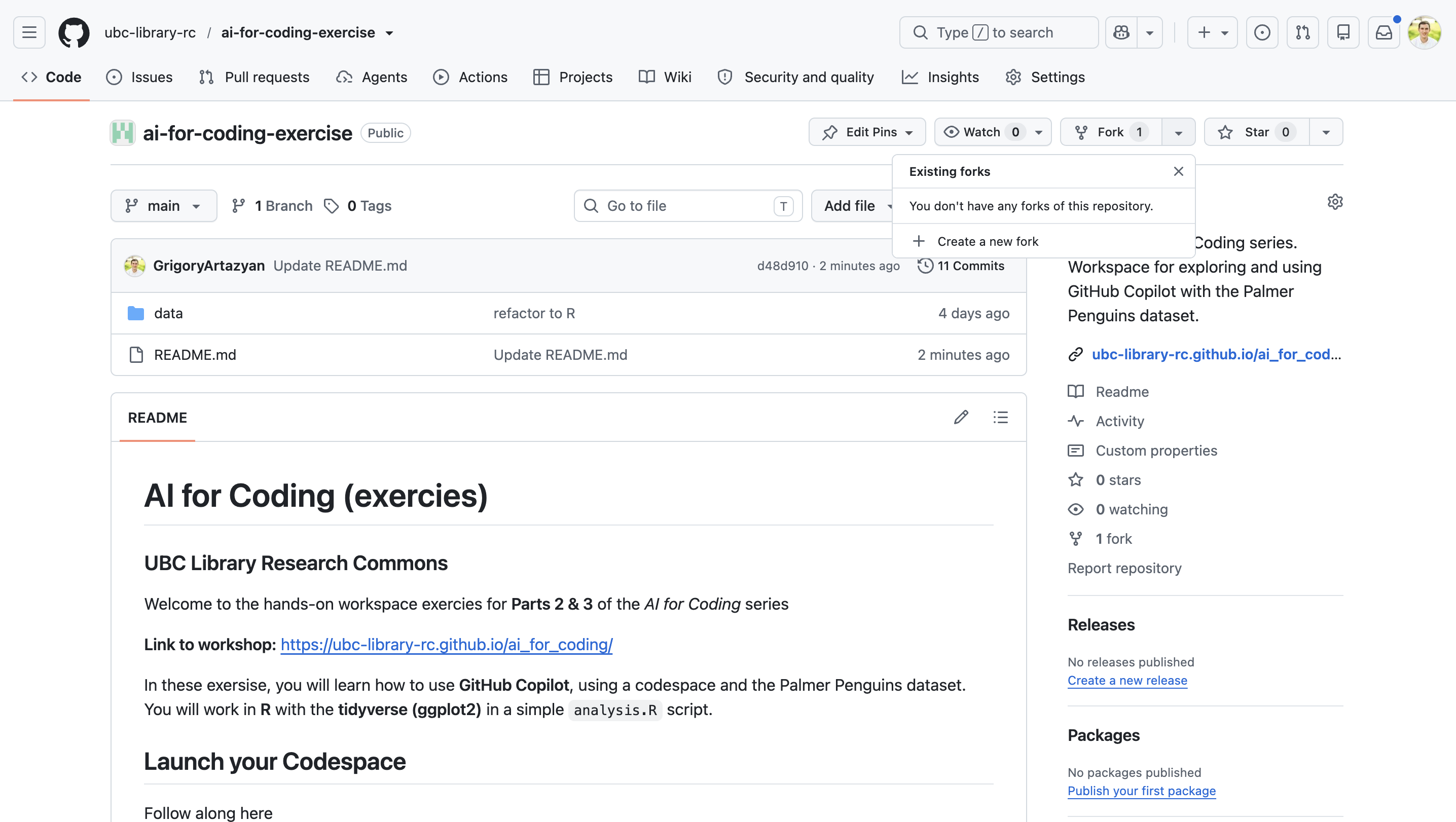Screen dimensions: 1456x822
Task: Open the Issues inbox icon in header
Action: pyautogui.click(x=1261, y=32)
